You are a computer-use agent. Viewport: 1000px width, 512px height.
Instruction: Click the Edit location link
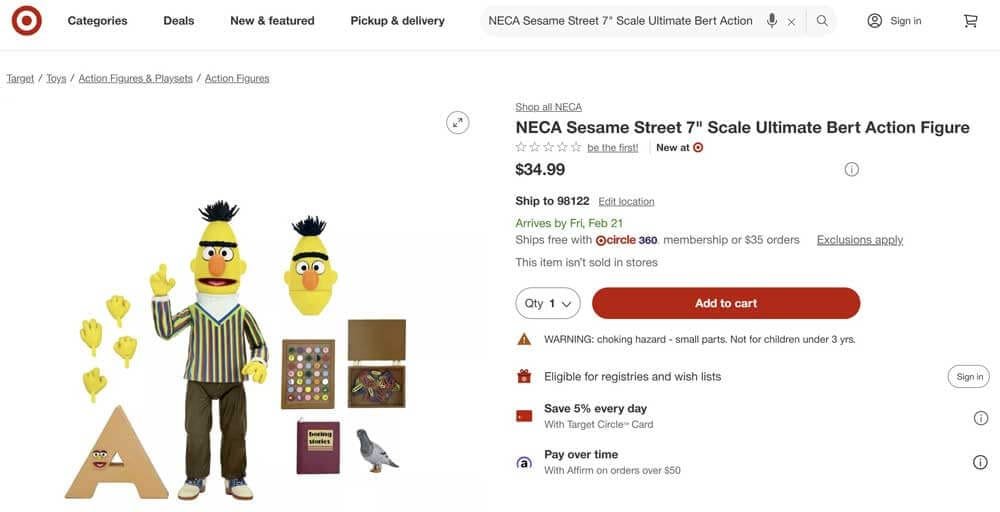(626, 201)
